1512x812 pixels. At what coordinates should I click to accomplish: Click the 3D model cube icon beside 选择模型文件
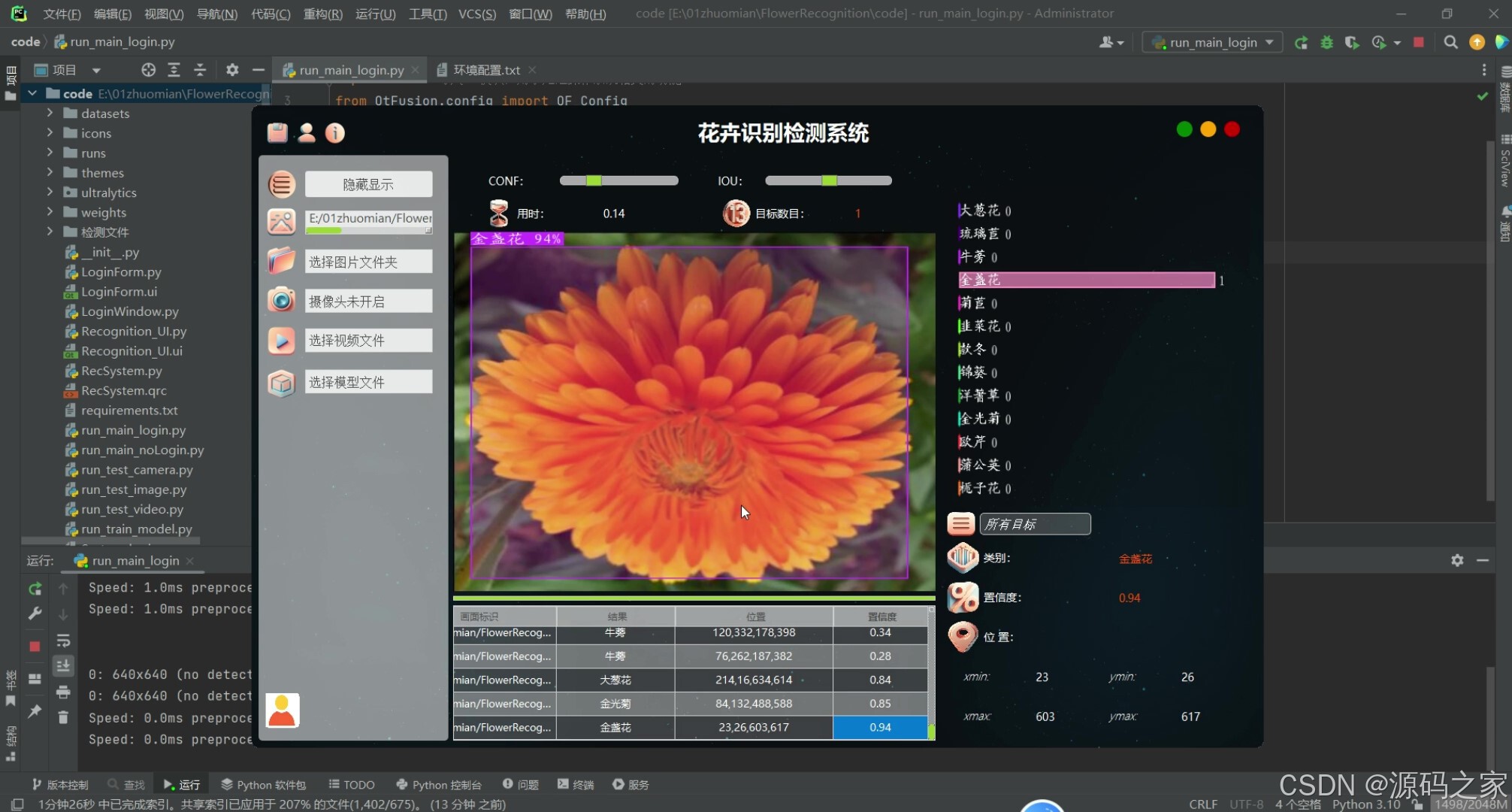pyautogui.click(x=281, y=383)
